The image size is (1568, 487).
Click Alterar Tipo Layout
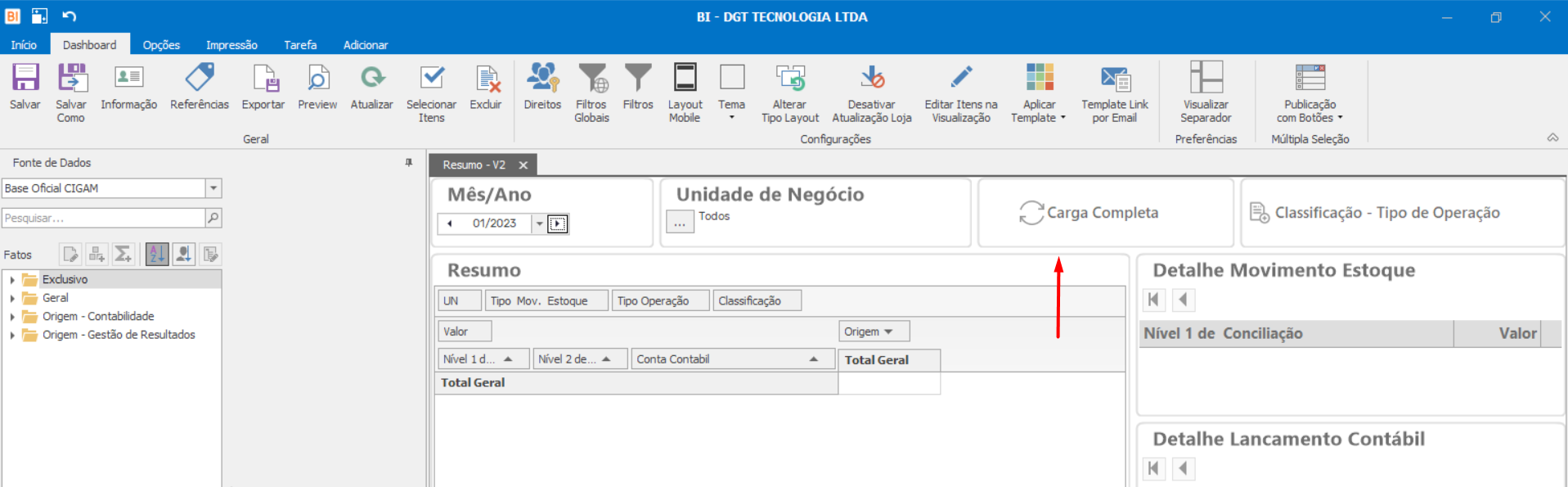pyautogui.click(x=790, y=92)
